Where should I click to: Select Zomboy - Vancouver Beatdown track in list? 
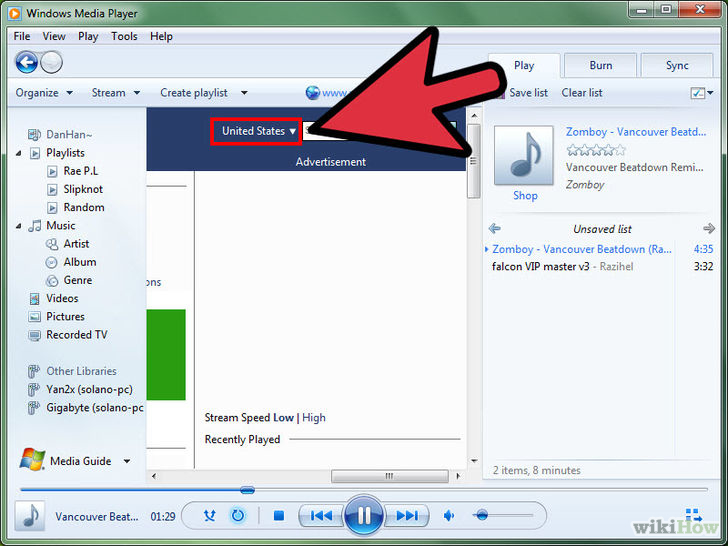tap(601, 249)
